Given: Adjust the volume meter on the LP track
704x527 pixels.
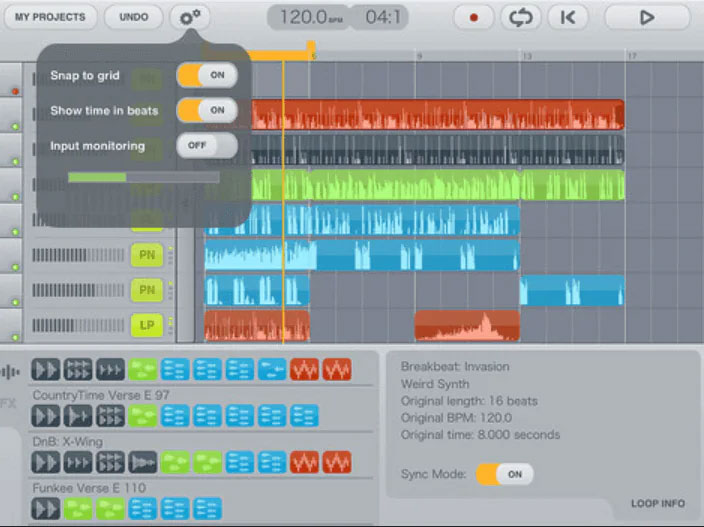Looking at the screenshot, I should pos(78,325).
